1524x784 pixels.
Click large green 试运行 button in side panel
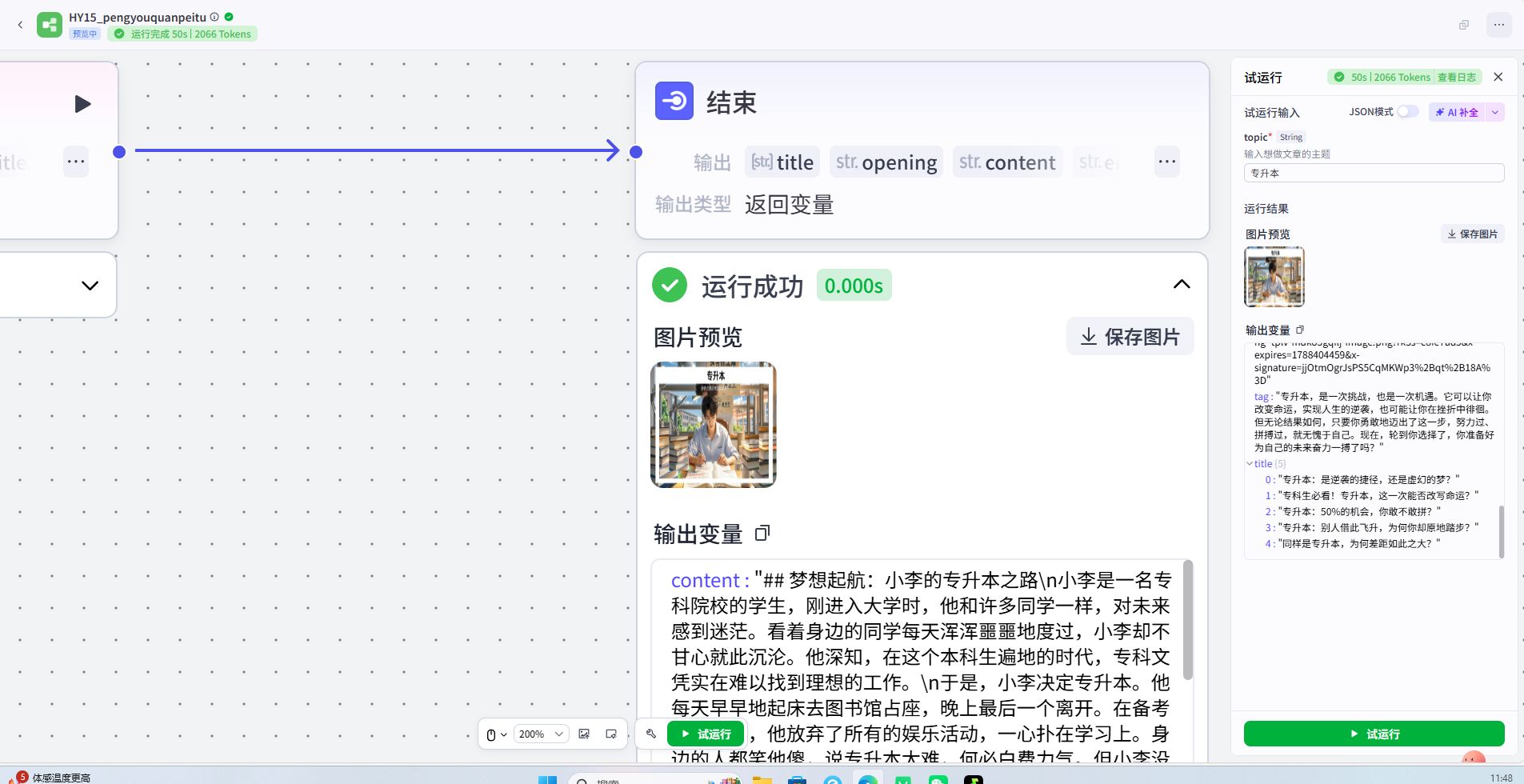coord(1374,734)
